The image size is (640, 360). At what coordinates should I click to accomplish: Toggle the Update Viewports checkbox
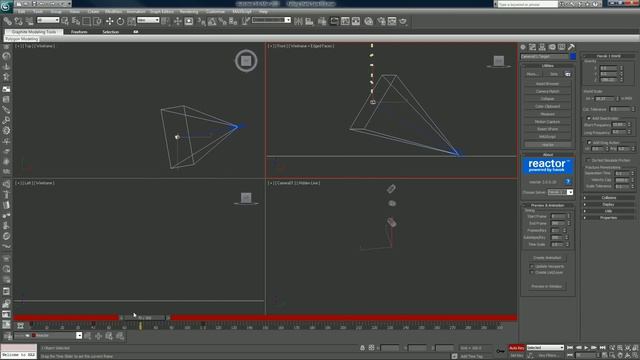tap(532, 266)
